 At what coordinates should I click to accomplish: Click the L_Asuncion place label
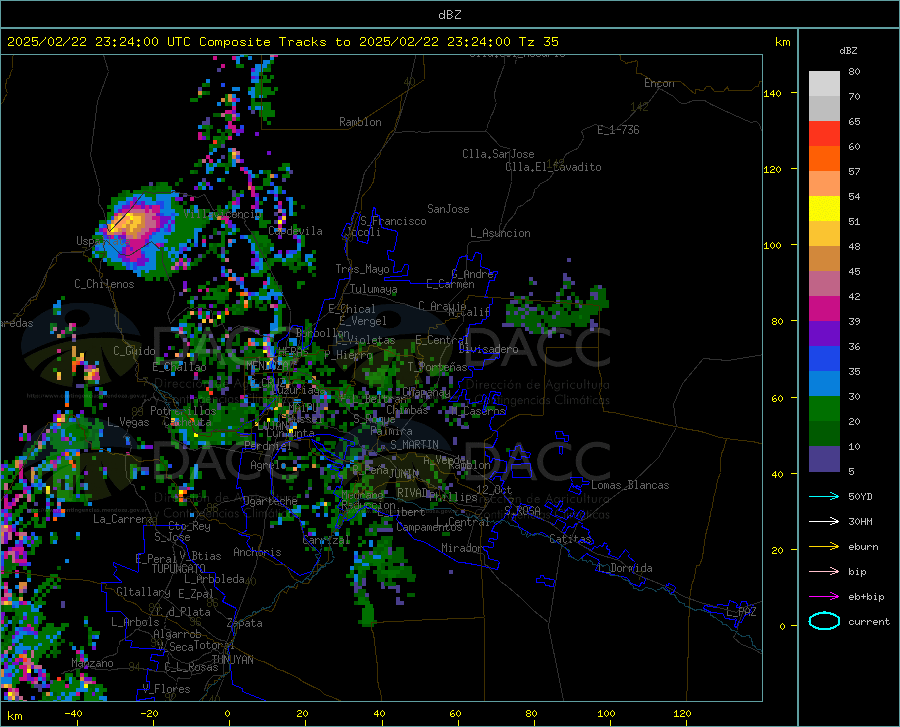coord(500,233)
